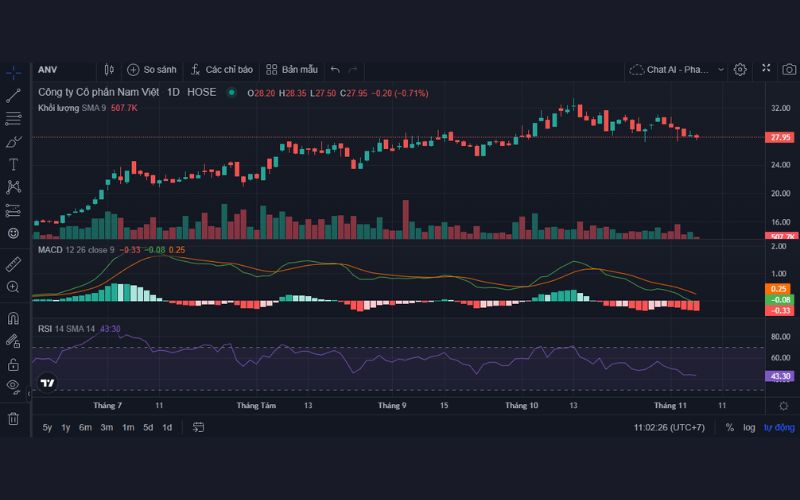Image resolution: width=800 pixels, height=500 pixels.
Task: Select the 6m time range
Action: click(86, 427)
